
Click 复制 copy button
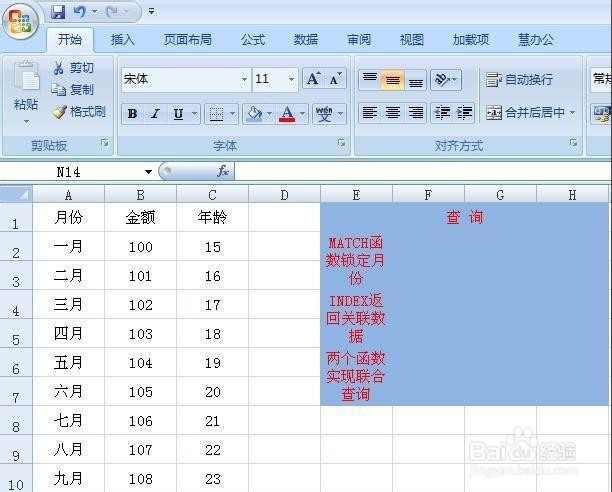coord(73,90)
